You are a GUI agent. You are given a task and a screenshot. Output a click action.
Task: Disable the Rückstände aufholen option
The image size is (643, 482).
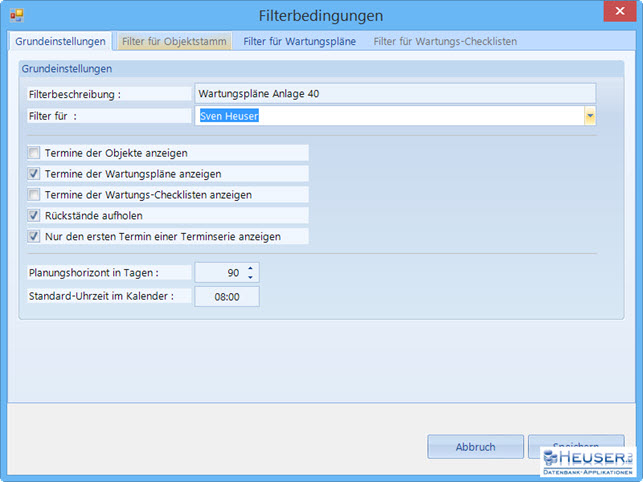click(x=35, y=216)
